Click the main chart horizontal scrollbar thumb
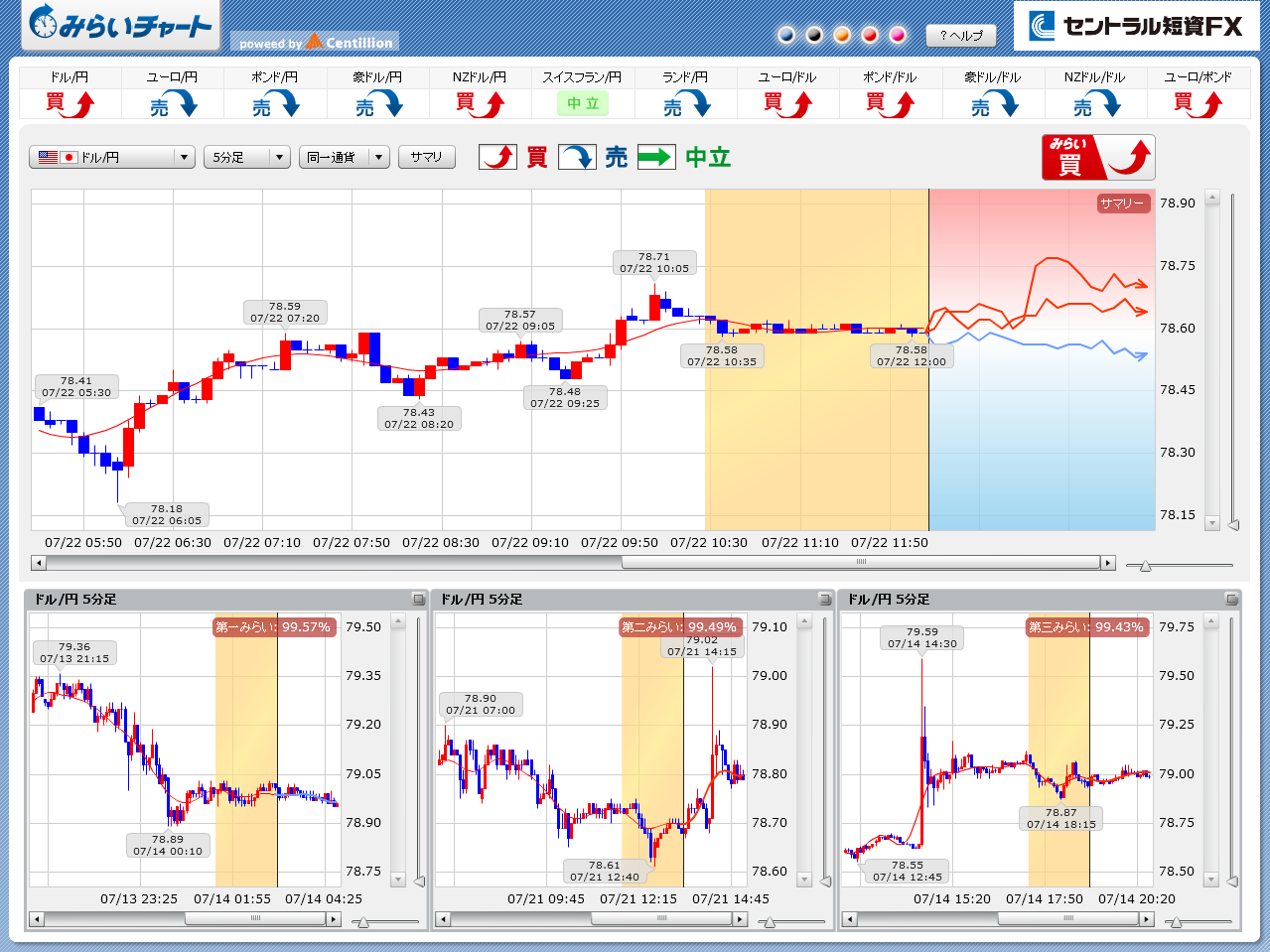The width and height of the screenshot is (1270, 952). [x=861, y=563]
